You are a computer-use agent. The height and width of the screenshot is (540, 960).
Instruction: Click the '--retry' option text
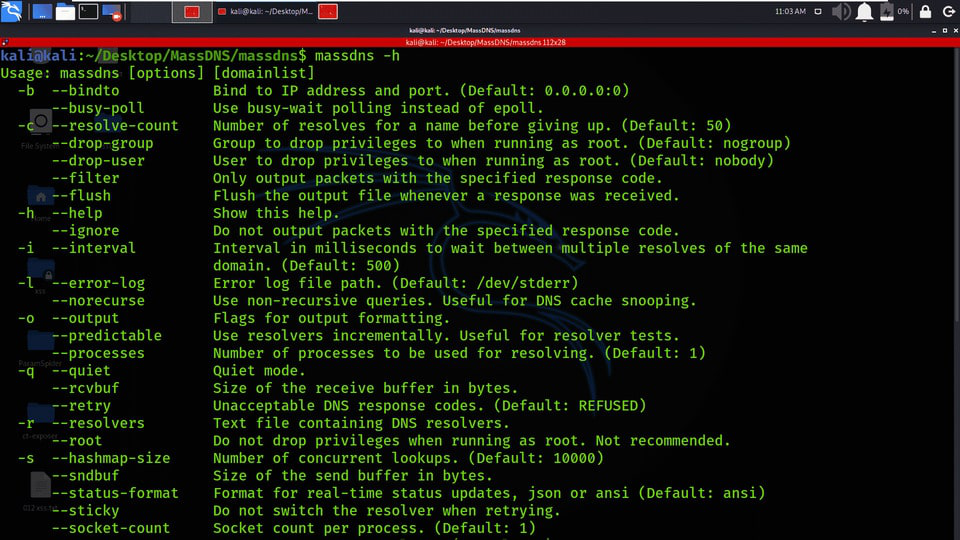81,405
